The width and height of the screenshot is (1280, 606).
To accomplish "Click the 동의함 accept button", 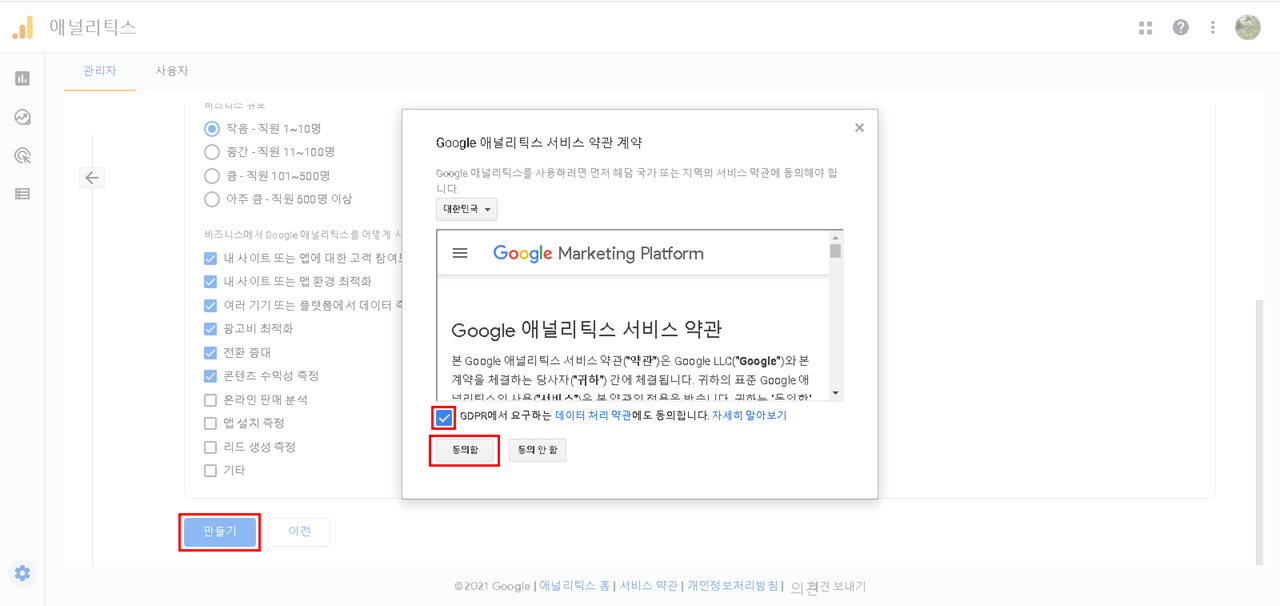I will (x=465, y=450).
